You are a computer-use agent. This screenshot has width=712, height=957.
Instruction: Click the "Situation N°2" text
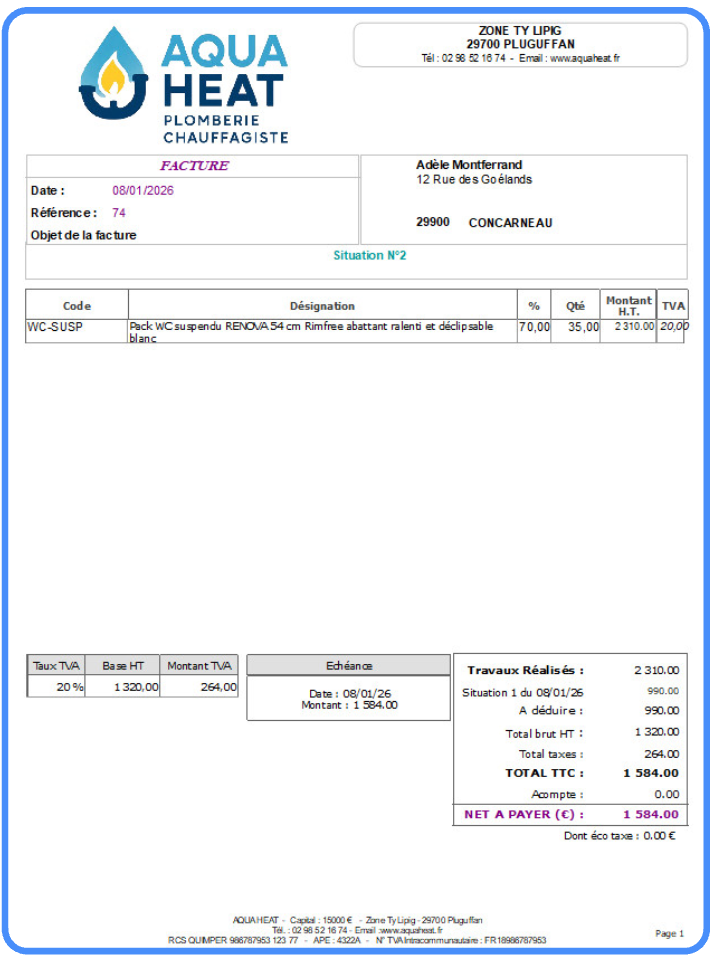pyautogui.click(x=370, y=256)
